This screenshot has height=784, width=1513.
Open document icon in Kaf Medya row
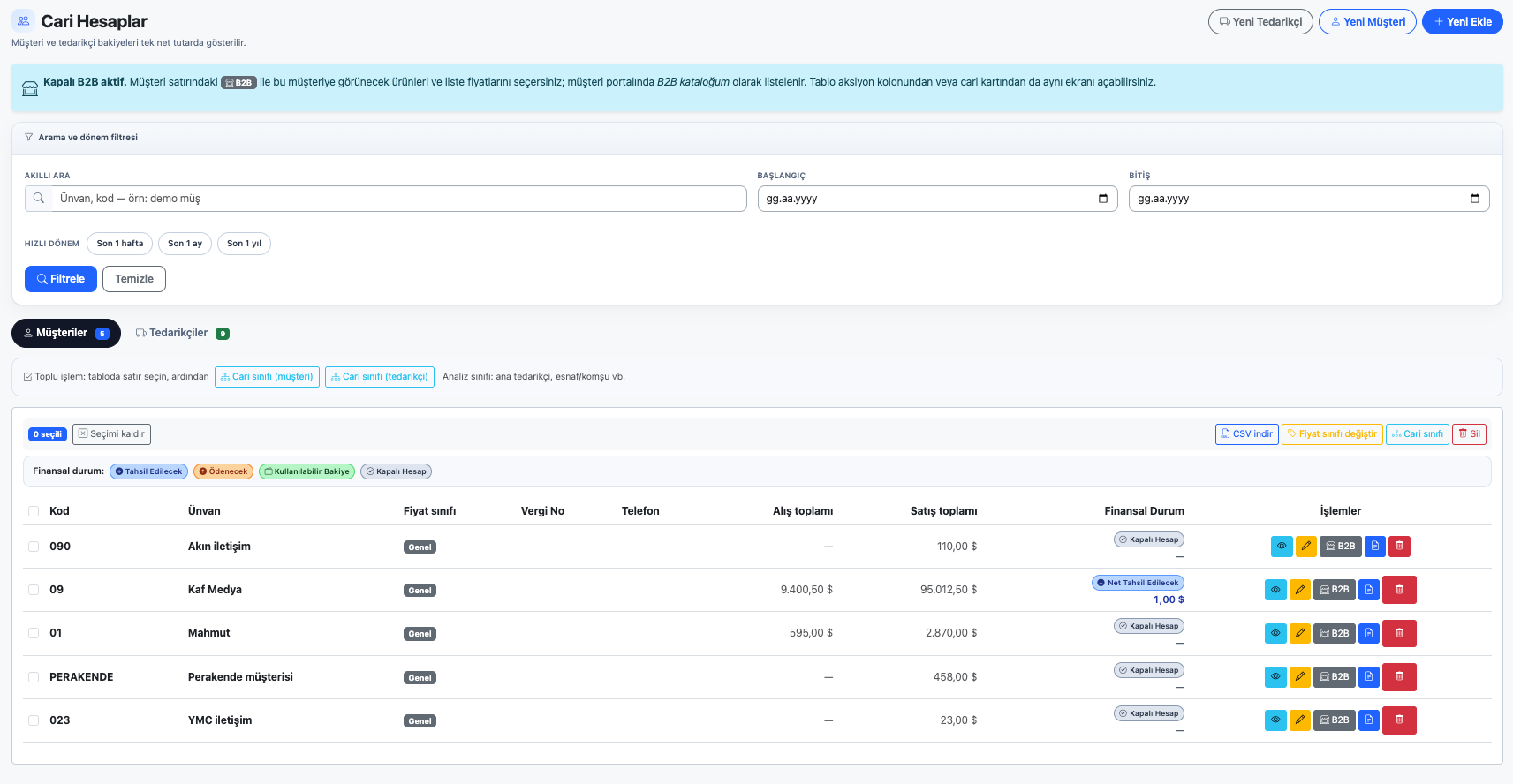(x=1368, y=590)
